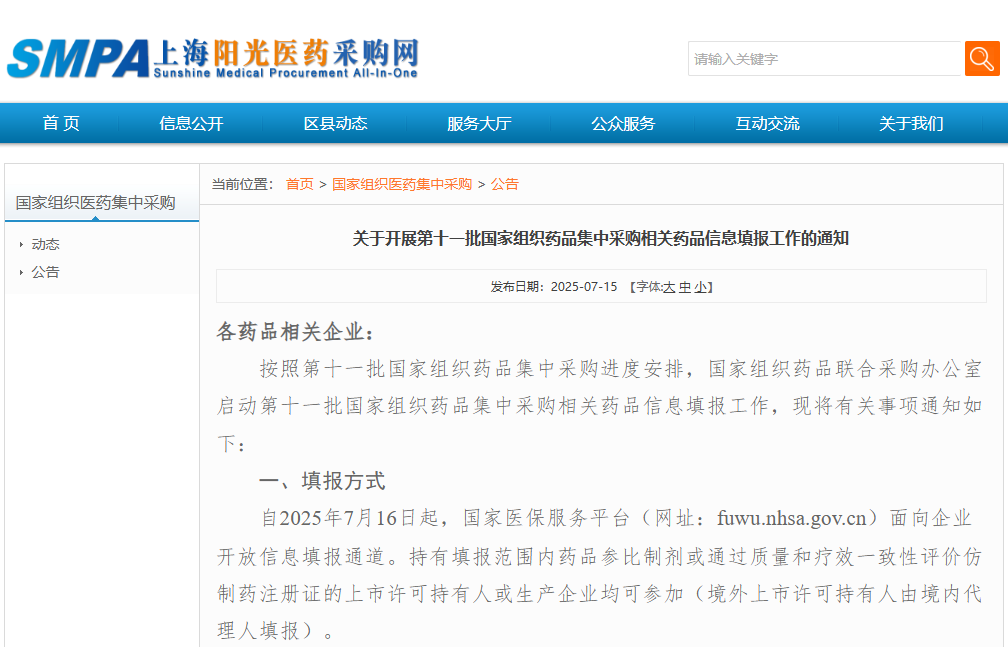Go to 区县动态 in navigation bar
1008x647 pixels.
(335, 123)
